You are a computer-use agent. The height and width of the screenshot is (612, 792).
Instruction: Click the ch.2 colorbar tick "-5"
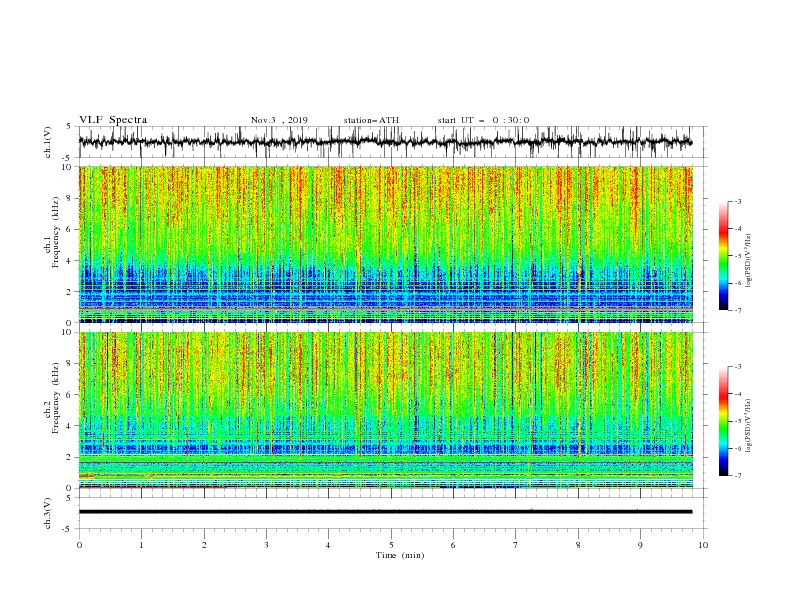pos(737,421)
